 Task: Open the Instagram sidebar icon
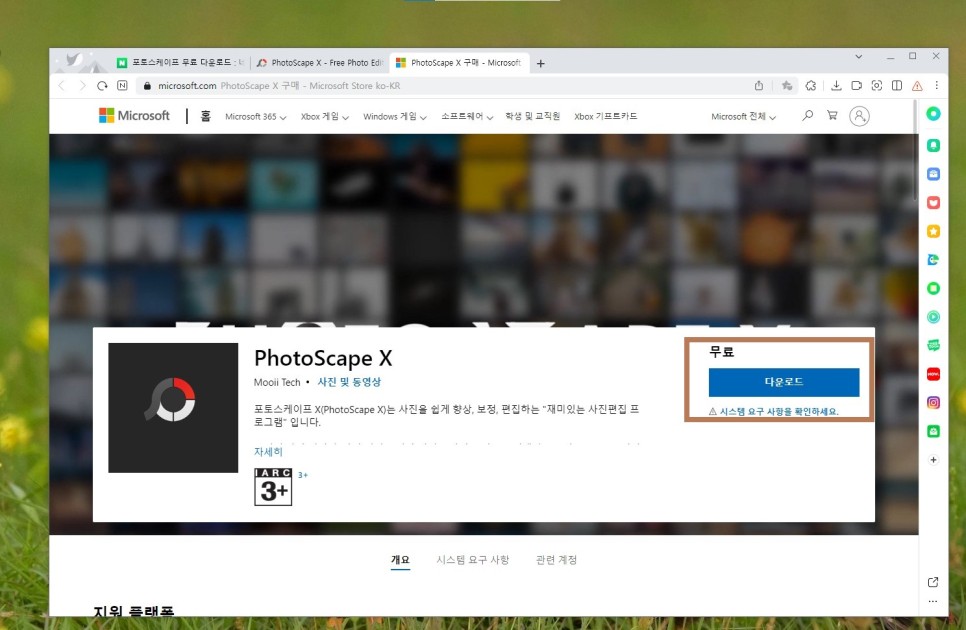pyautogui.click(x=933, y=403)
